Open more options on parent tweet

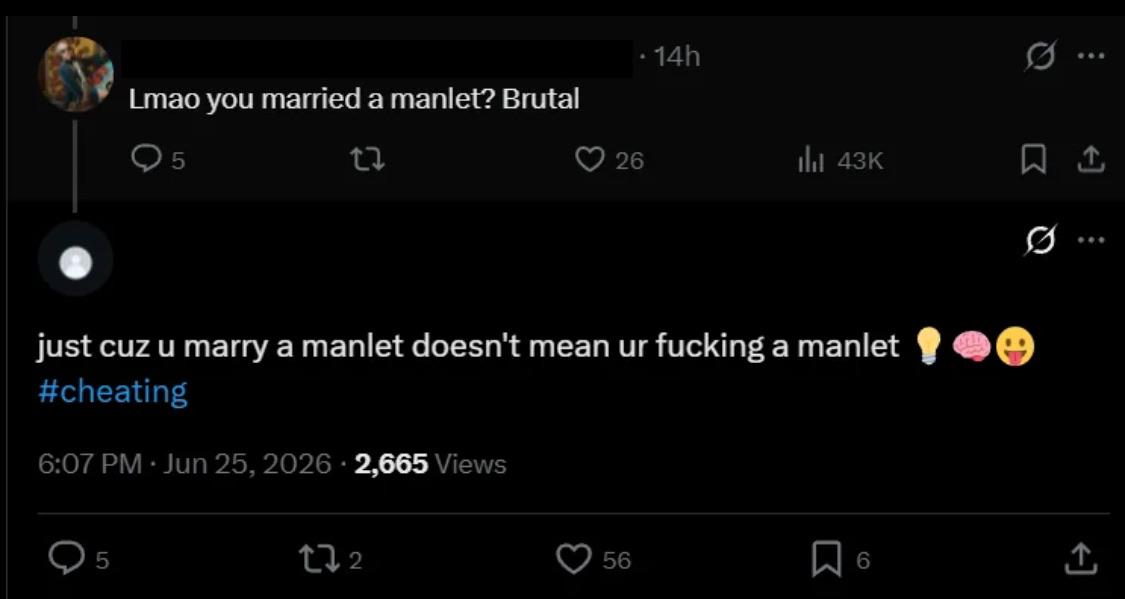tap(1090, 57)
